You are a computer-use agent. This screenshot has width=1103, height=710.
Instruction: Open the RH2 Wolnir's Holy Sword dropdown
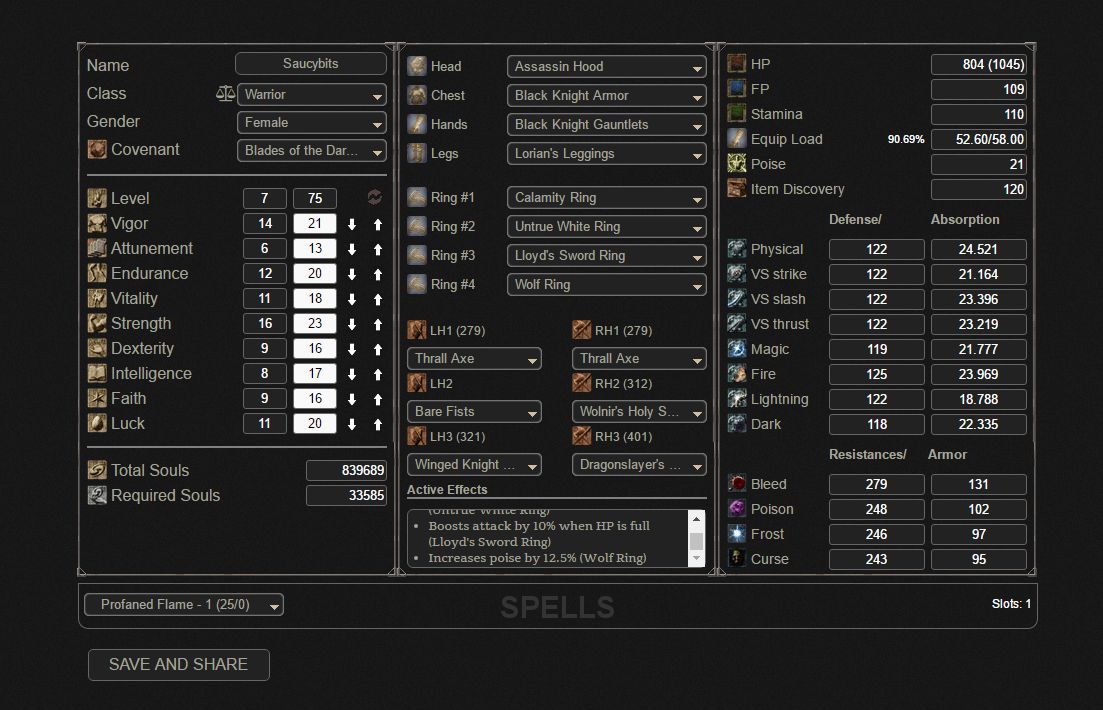(x=639, y=411)
